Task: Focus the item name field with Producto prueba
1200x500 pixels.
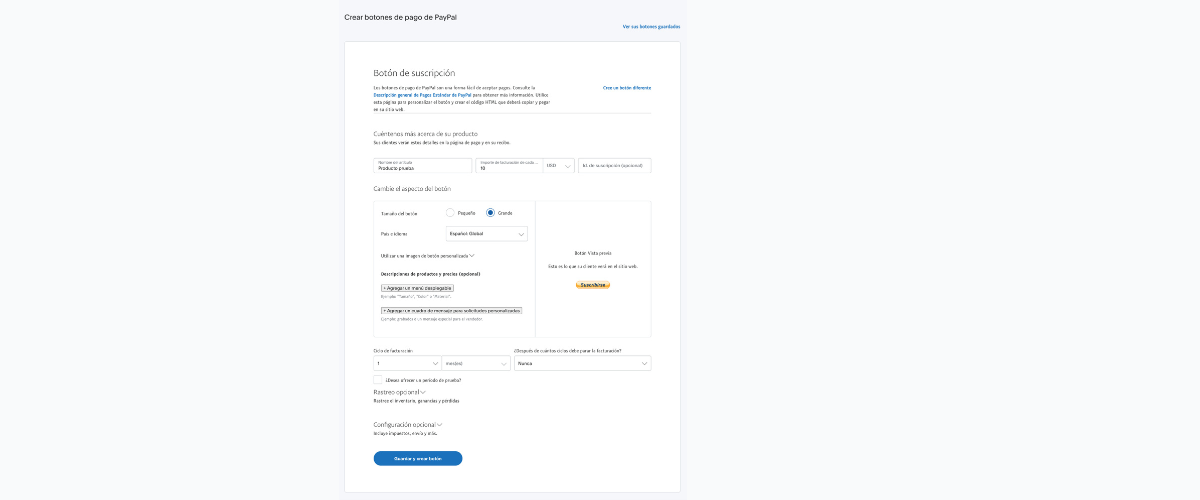Action: click(x=423, y=166)
